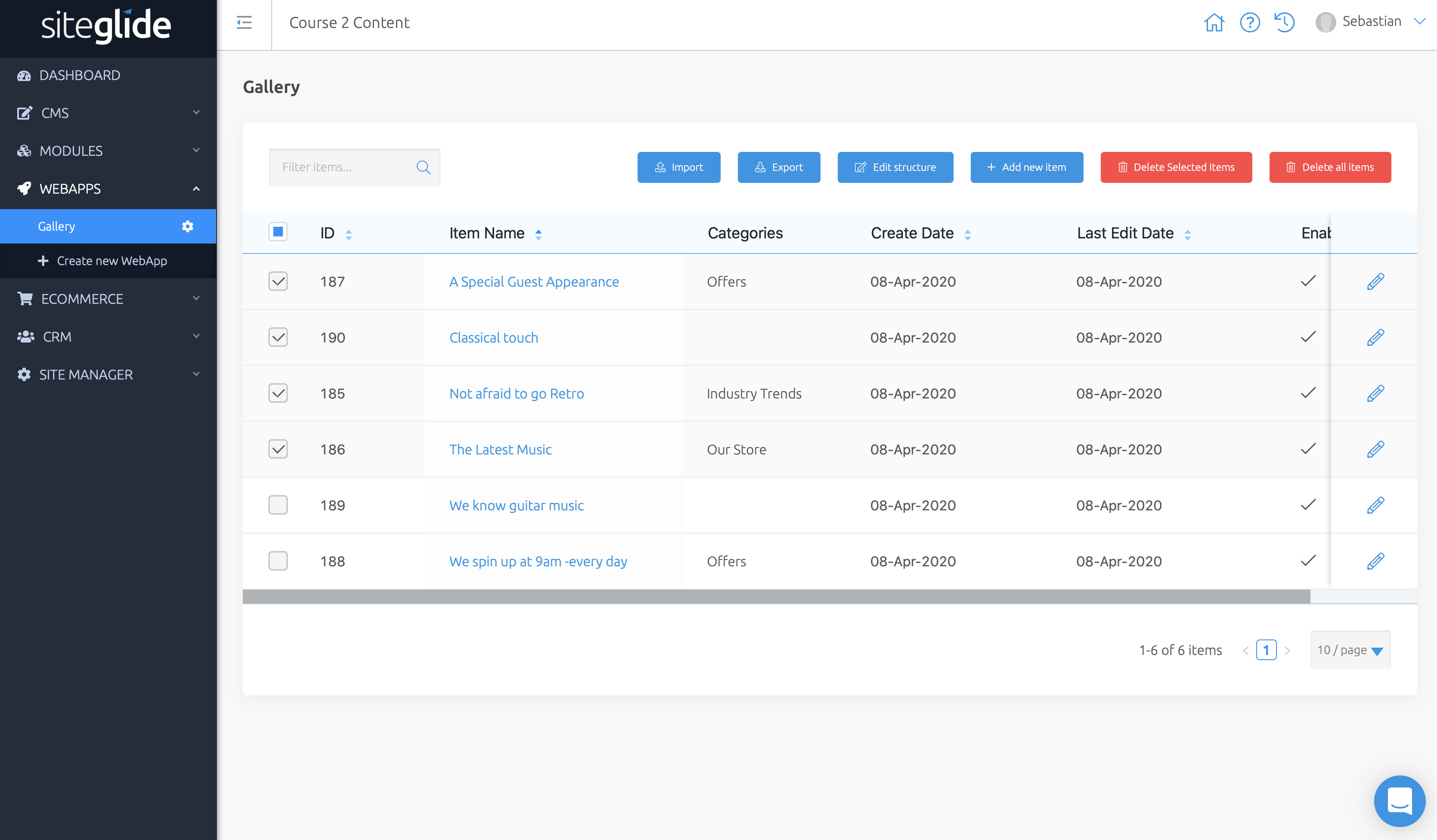
Task: Open the CMS sidebar section
Action: pos(109,112)
